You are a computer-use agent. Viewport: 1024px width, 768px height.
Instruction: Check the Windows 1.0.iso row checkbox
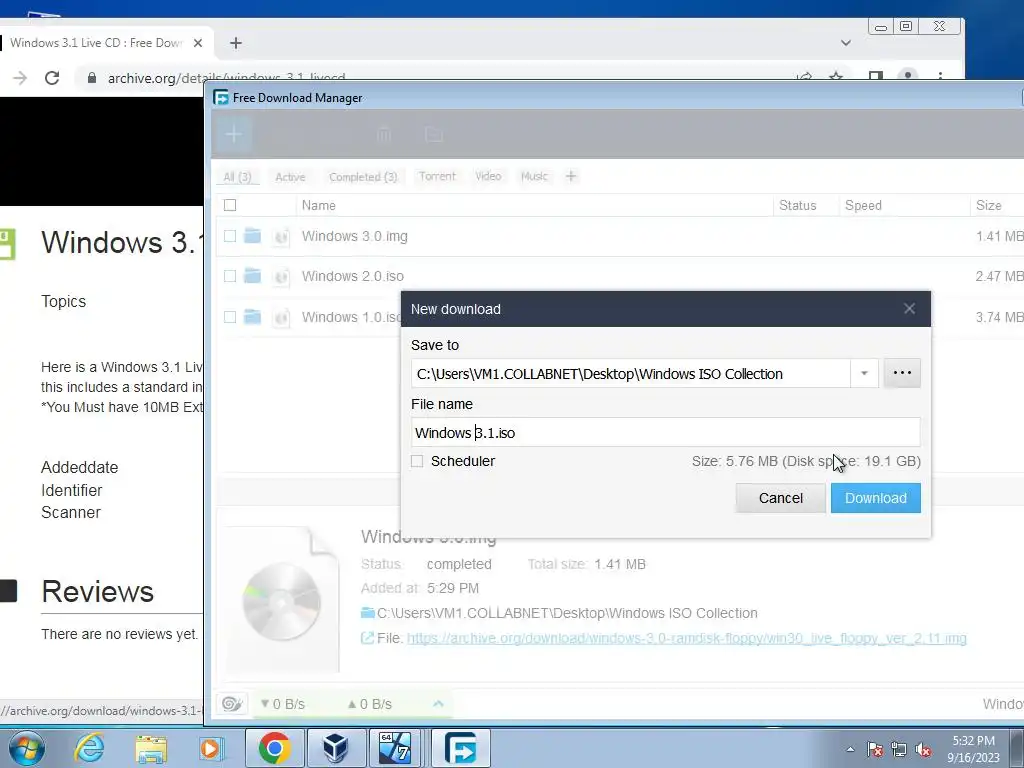(230, 317)
